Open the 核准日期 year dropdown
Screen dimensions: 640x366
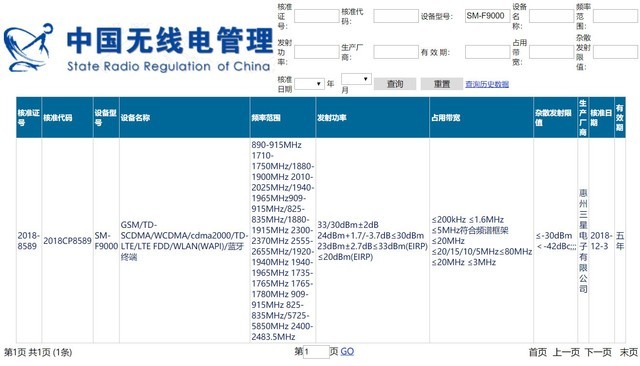(x=309, y=84)
